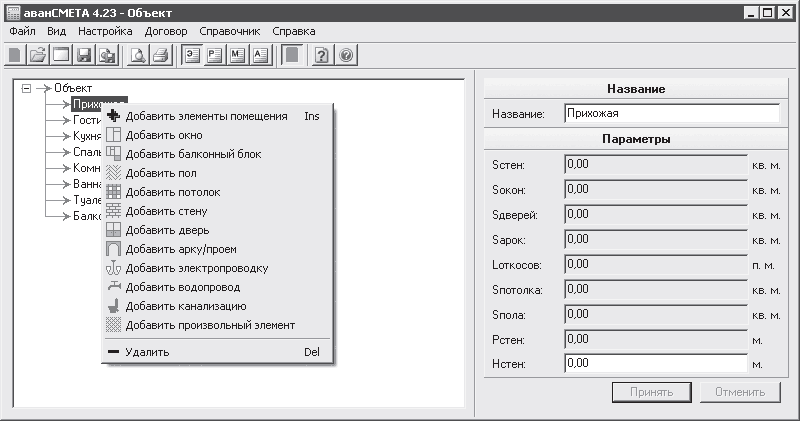Choose Добавить окно from context menu
This screenshot has height=421, width=800.
(x=163, y=135)
